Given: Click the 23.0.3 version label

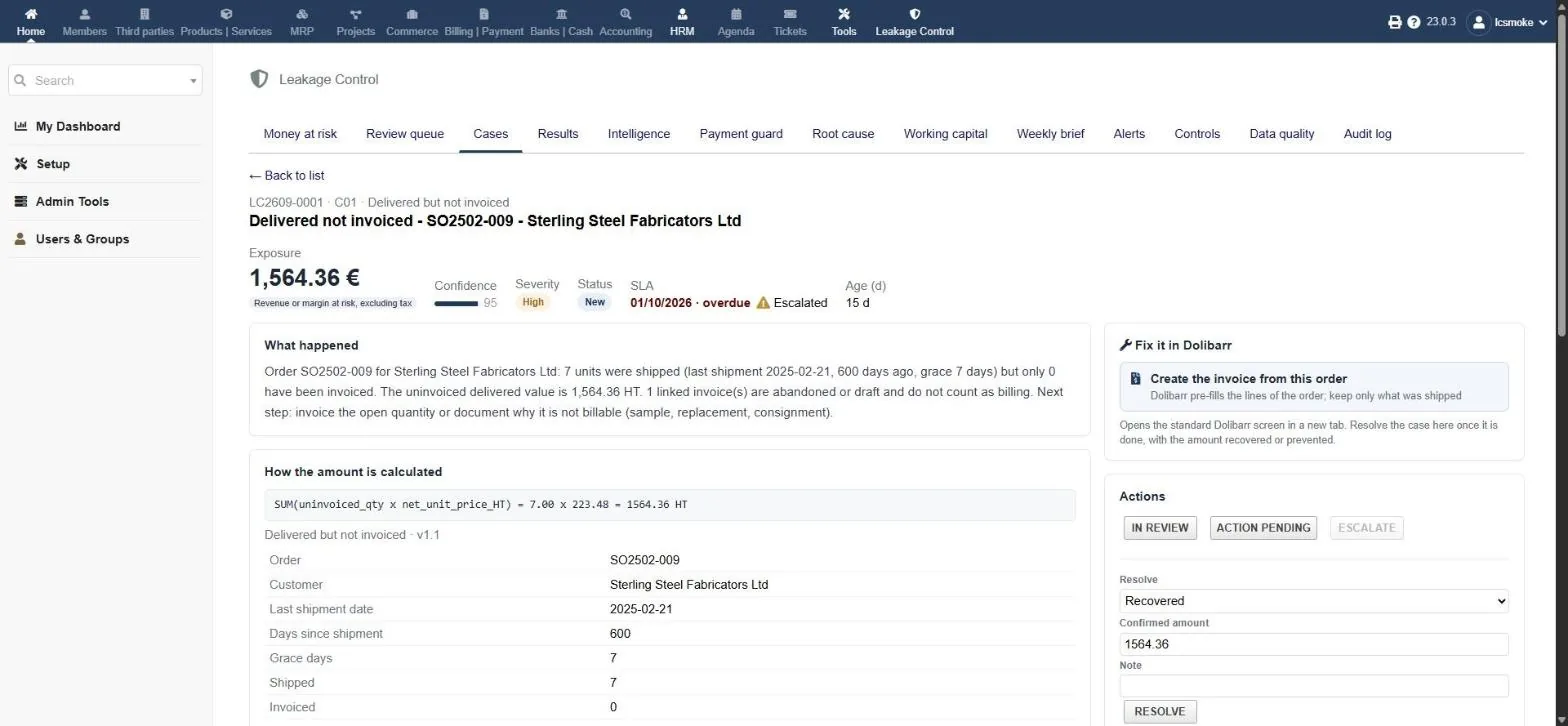Looking at the screenshot, I should pos(1441,22).
